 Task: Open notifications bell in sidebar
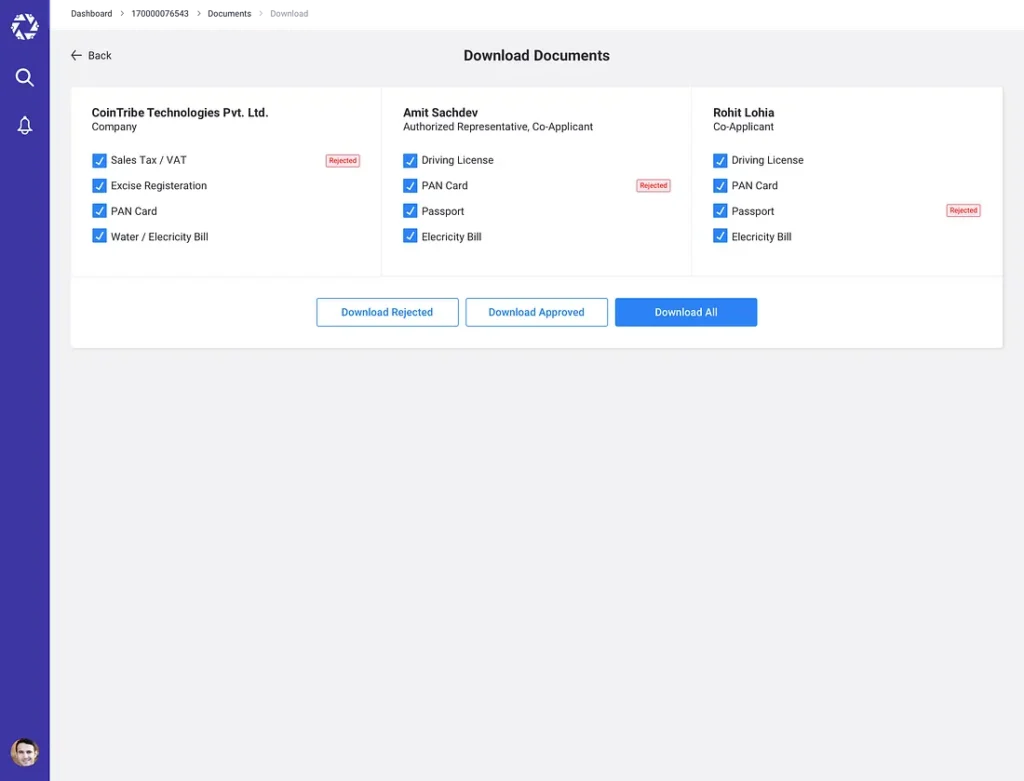25,125
